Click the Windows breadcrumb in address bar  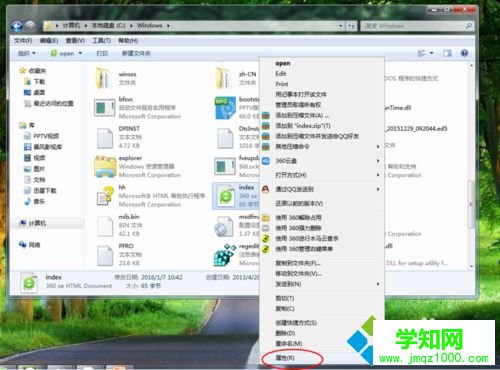coord(149,26)
